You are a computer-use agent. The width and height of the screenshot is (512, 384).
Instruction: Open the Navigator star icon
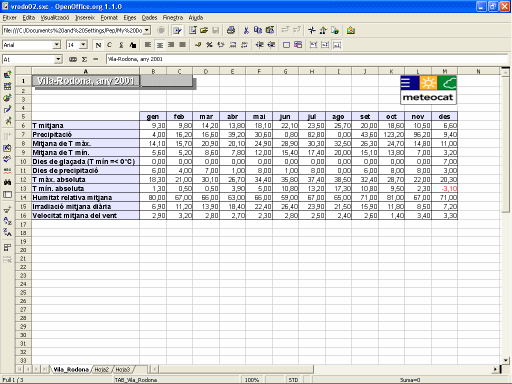(312, 30)
